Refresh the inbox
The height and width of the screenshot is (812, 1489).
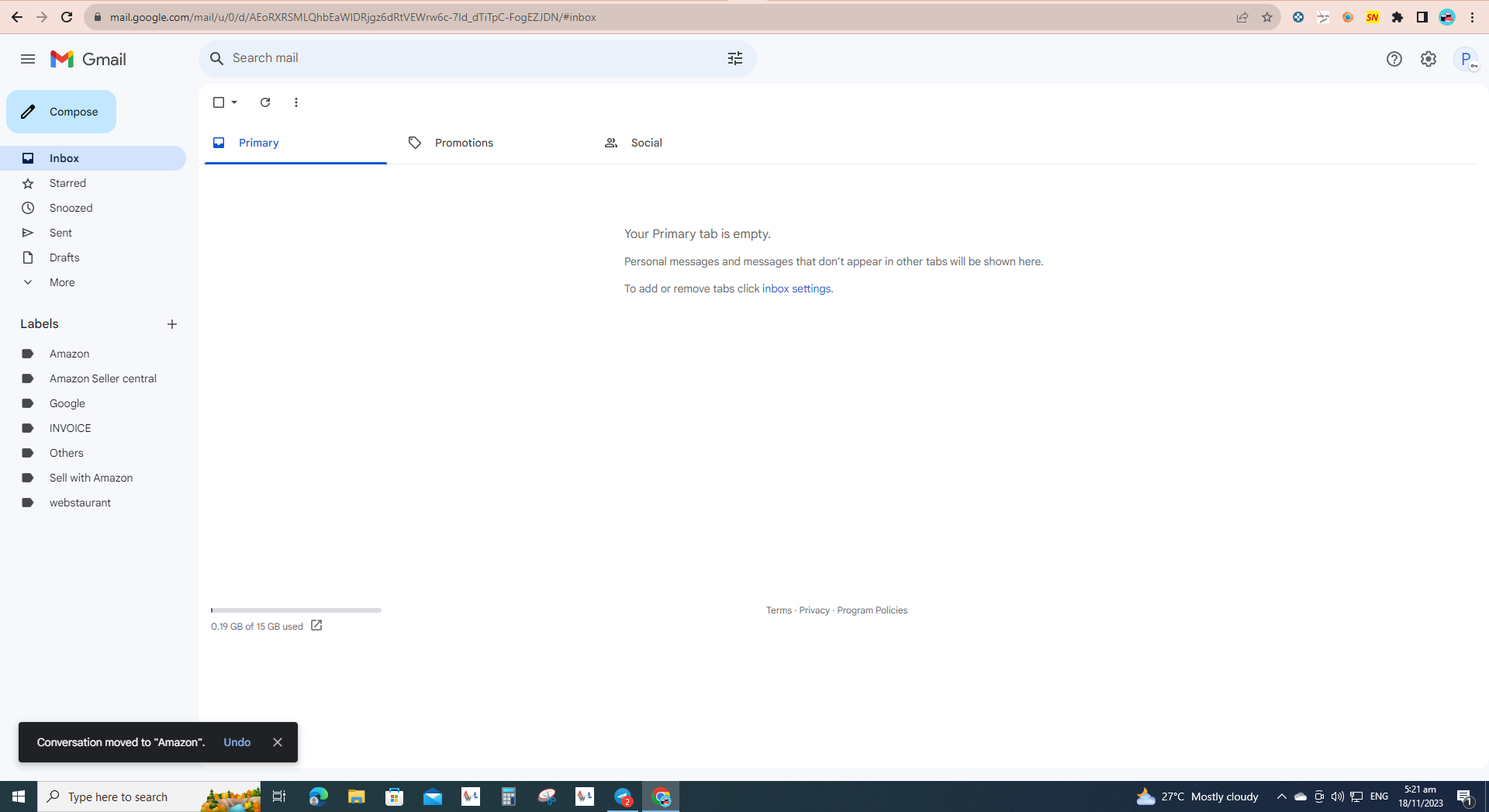click(265, 102)
